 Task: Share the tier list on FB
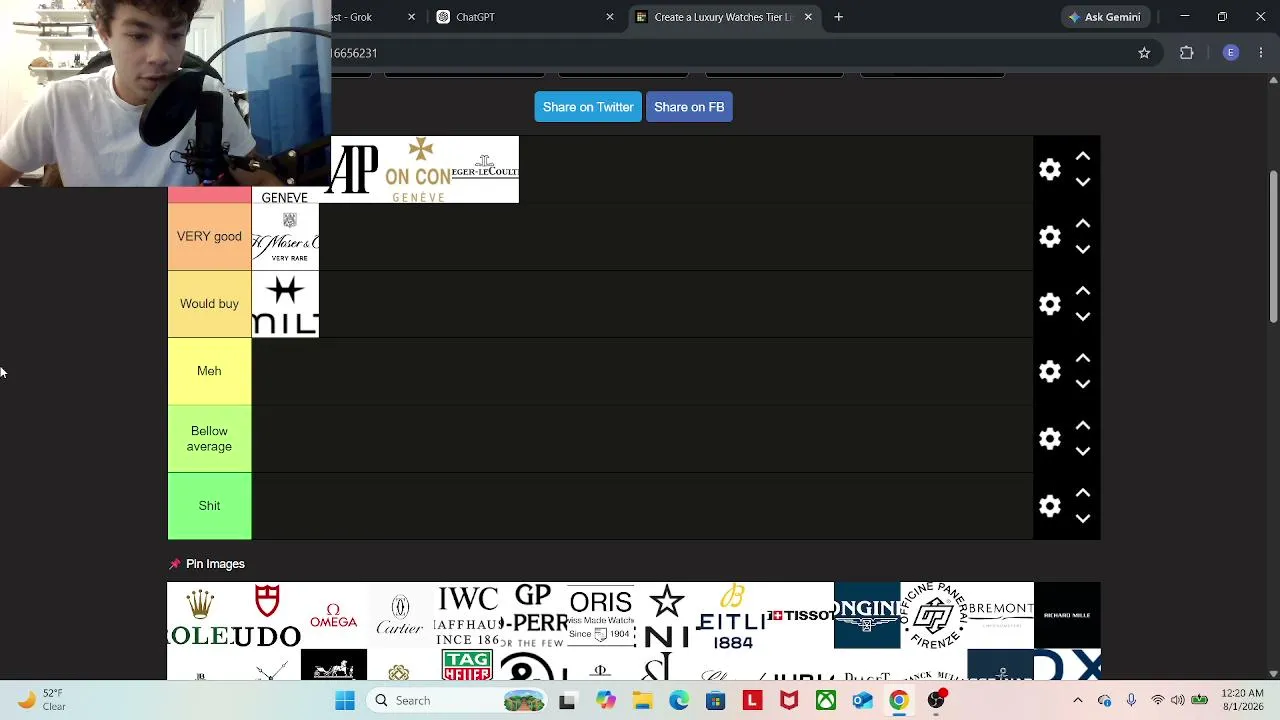point(689,107)
